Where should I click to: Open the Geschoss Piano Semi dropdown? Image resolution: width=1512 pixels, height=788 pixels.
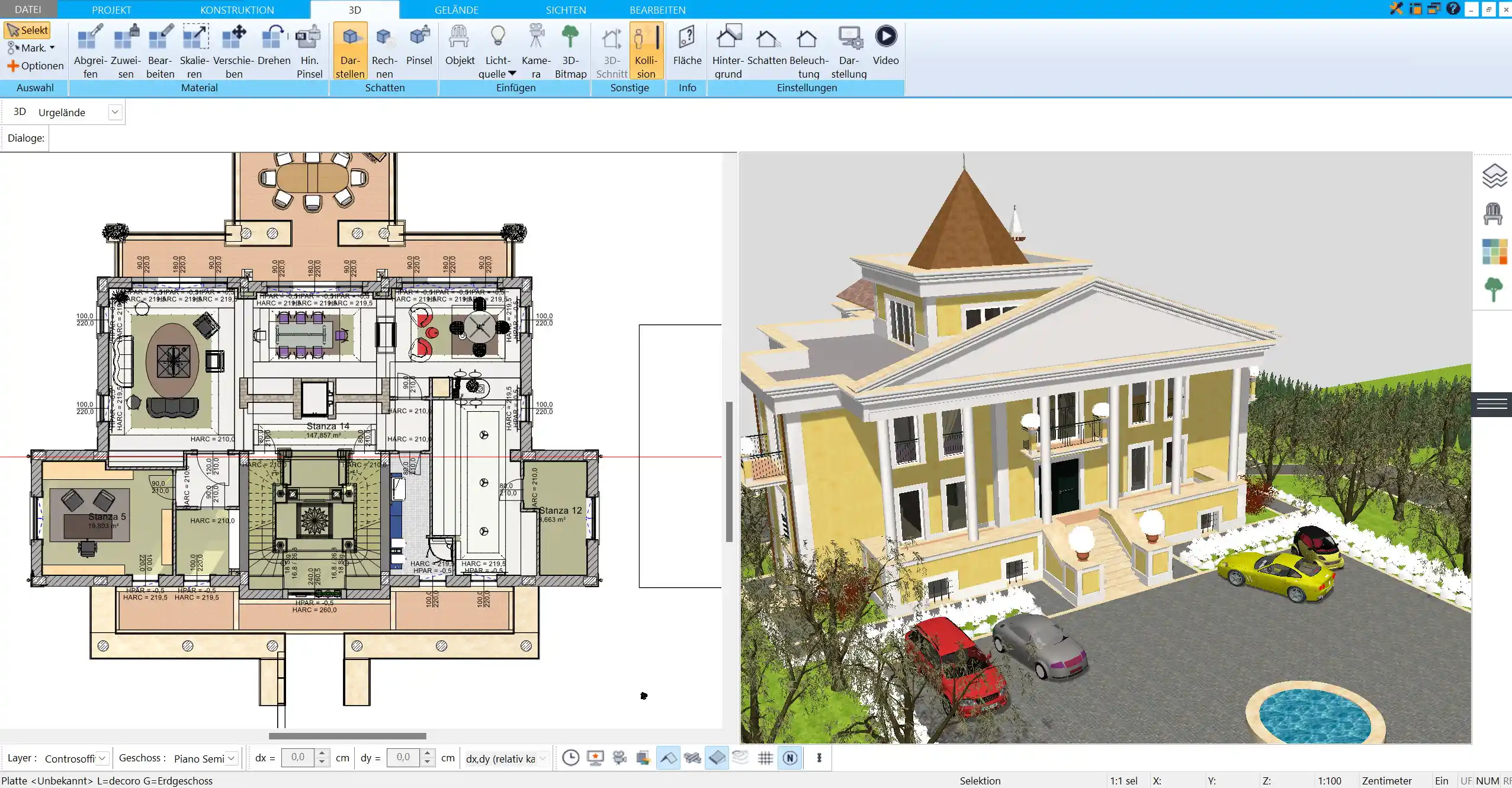point(232,758)
